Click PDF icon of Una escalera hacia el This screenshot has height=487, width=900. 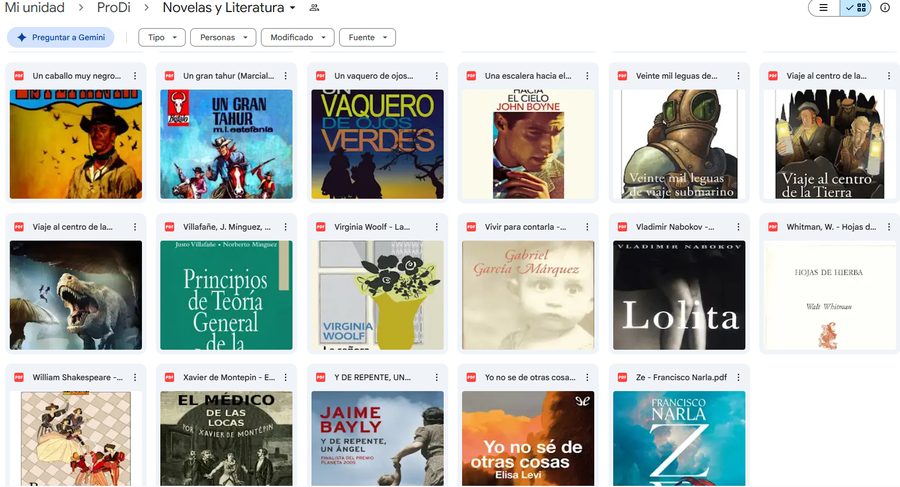click(x=471, y=76)
